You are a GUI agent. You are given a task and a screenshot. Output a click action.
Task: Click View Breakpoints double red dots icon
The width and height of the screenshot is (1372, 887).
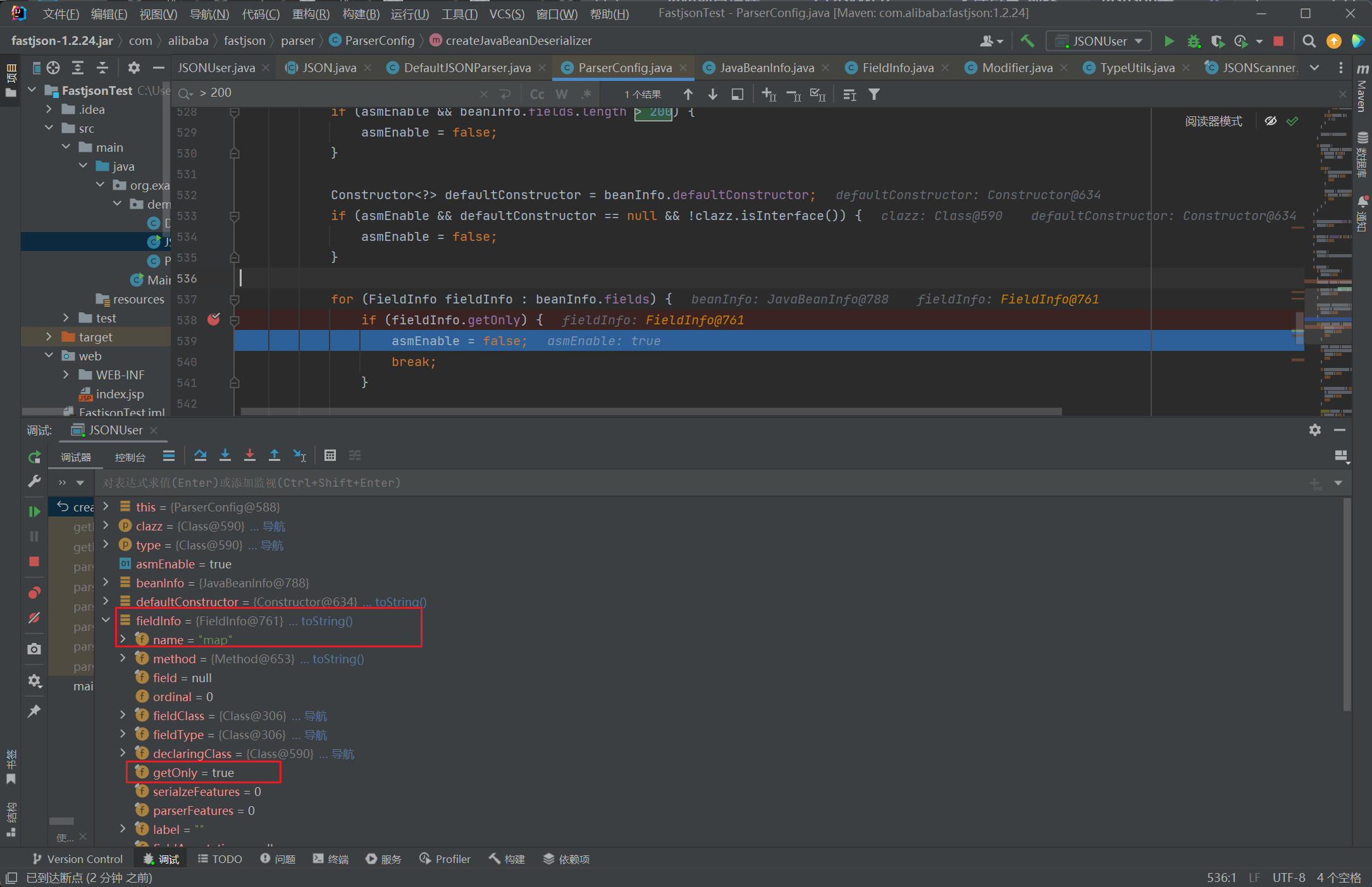click(x=34, y=592)
